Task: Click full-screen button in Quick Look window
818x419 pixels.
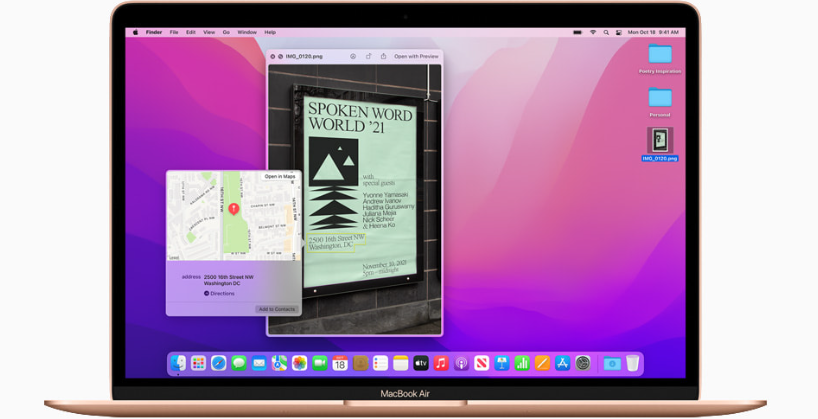Action: [280, 56]
